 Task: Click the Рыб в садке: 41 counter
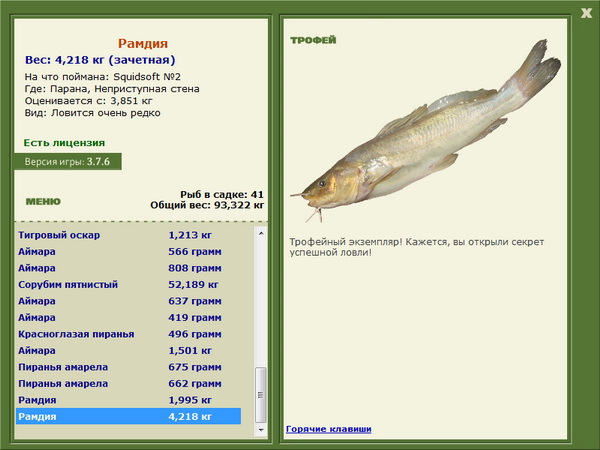222,194
